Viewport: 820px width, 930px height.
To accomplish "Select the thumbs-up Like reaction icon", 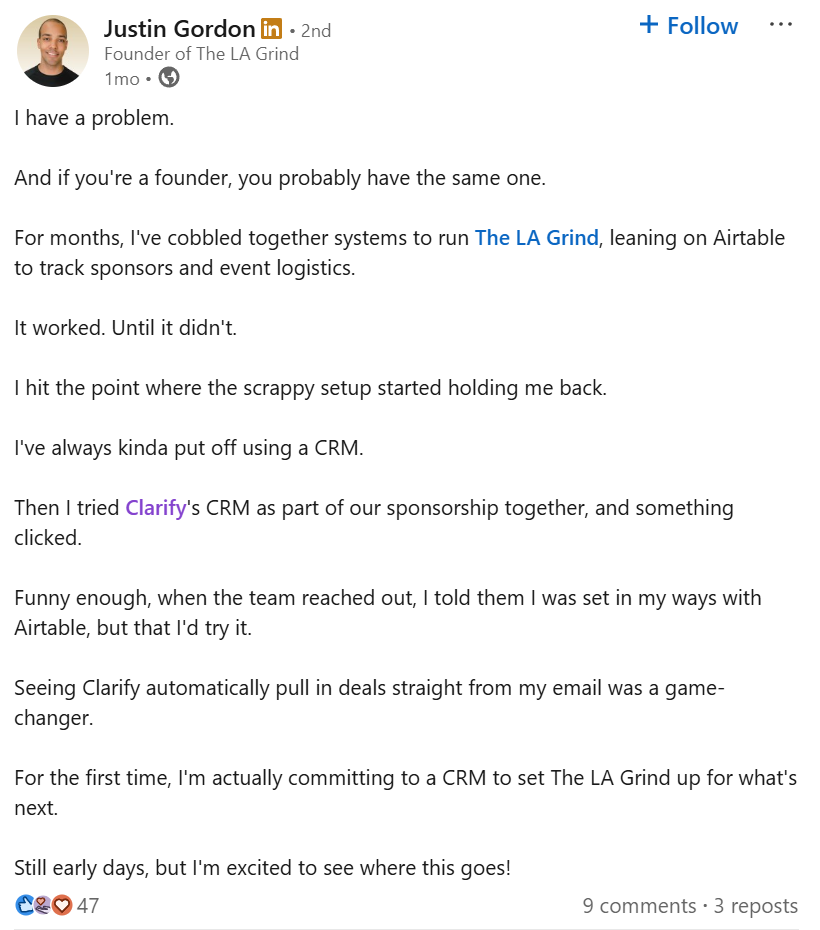I will click(25, 904).
